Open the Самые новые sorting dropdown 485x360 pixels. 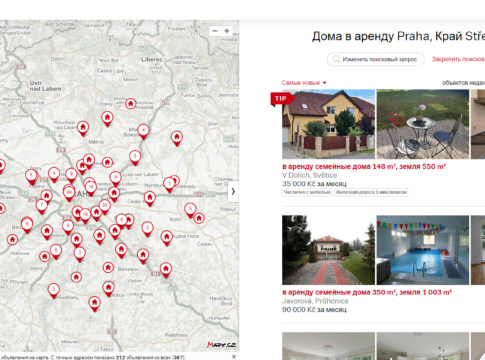pos(304,83)
